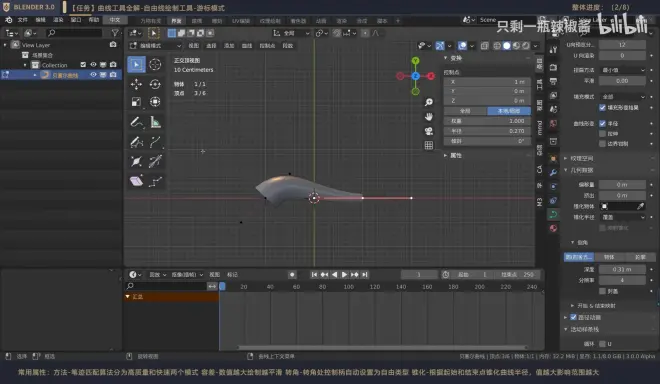
Task: Switch to the UV编辑 workspace tab
Action: [x=241, y=21]
